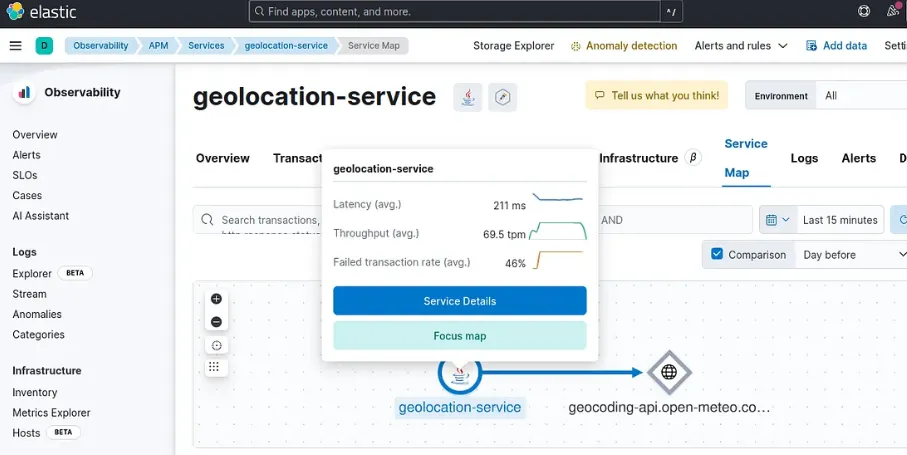The width and height of the screenshot is (907, 455).
Task: Open the Last 15 minutes time picker
Action: [x=840, y=220]
